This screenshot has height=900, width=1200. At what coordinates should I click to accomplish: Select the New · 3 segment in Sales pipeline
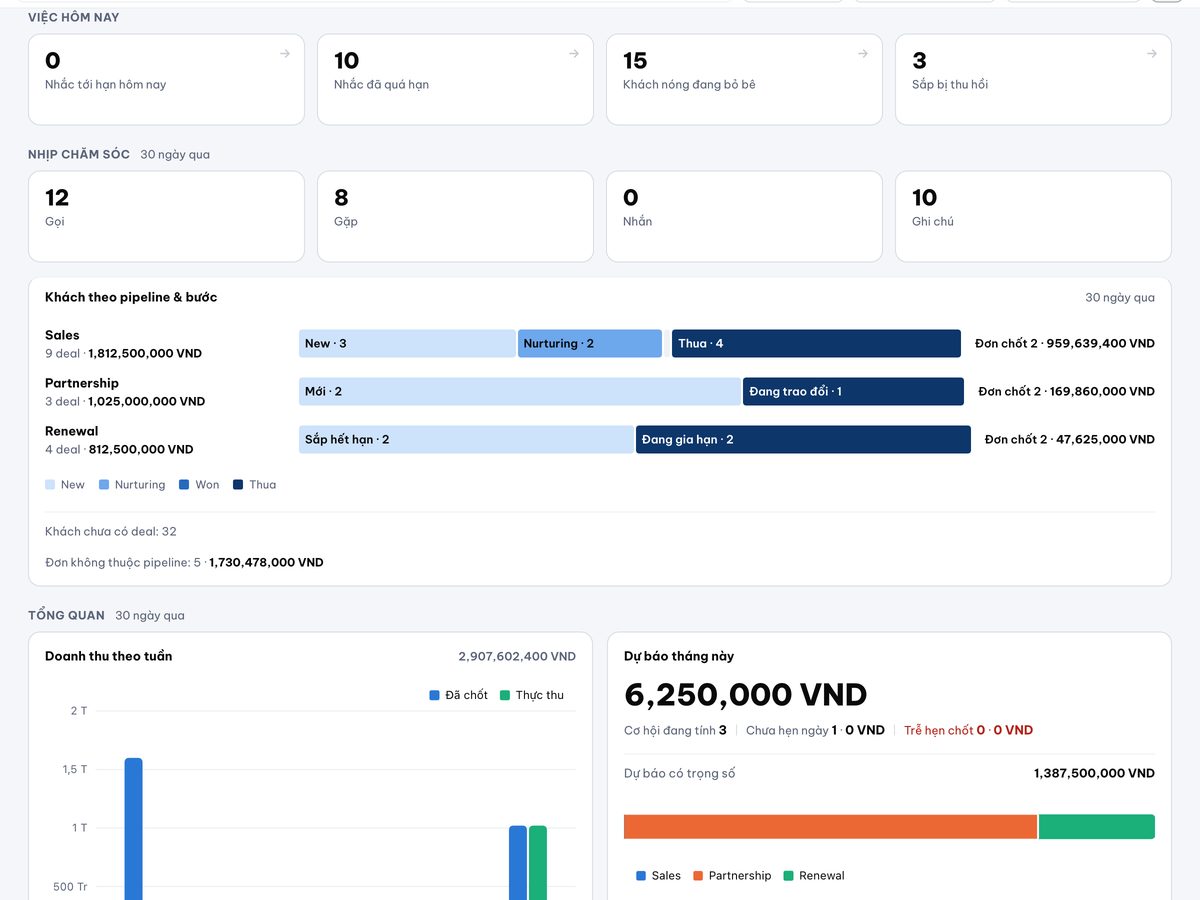pyautogui.click(x=407, y=344)
